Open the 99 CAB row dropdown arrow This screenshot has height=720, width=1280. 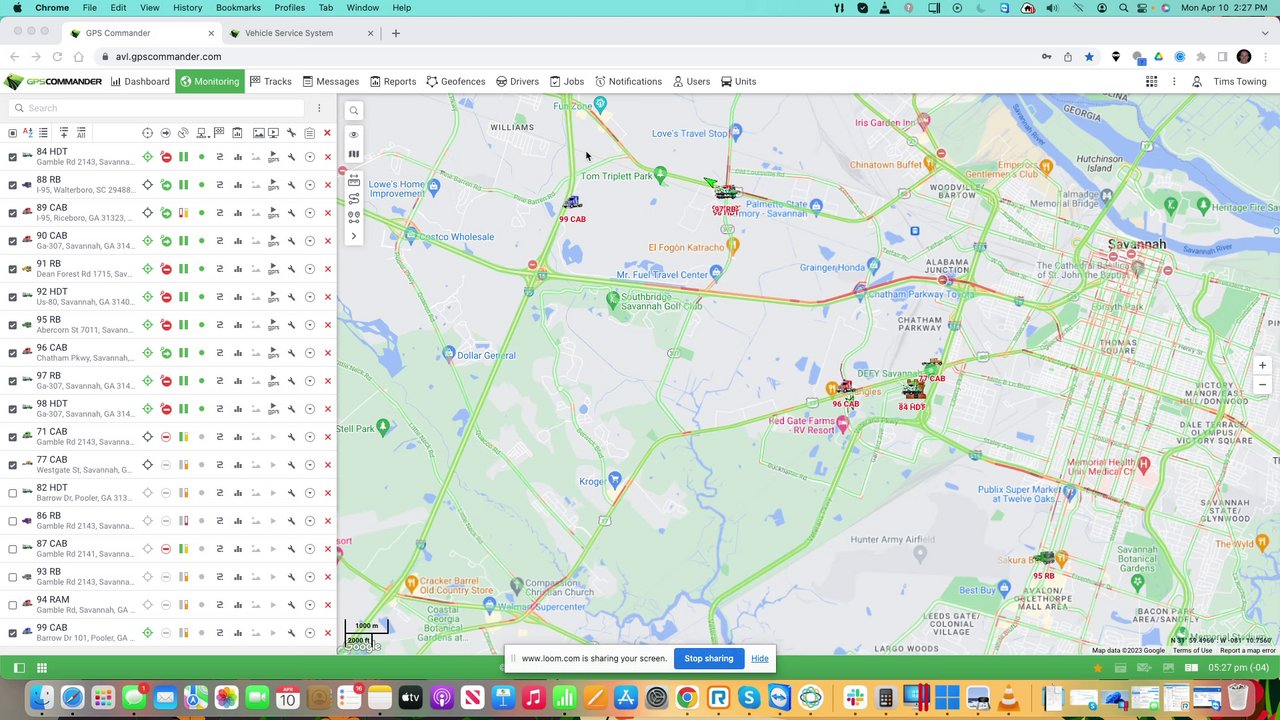[310, 633]
